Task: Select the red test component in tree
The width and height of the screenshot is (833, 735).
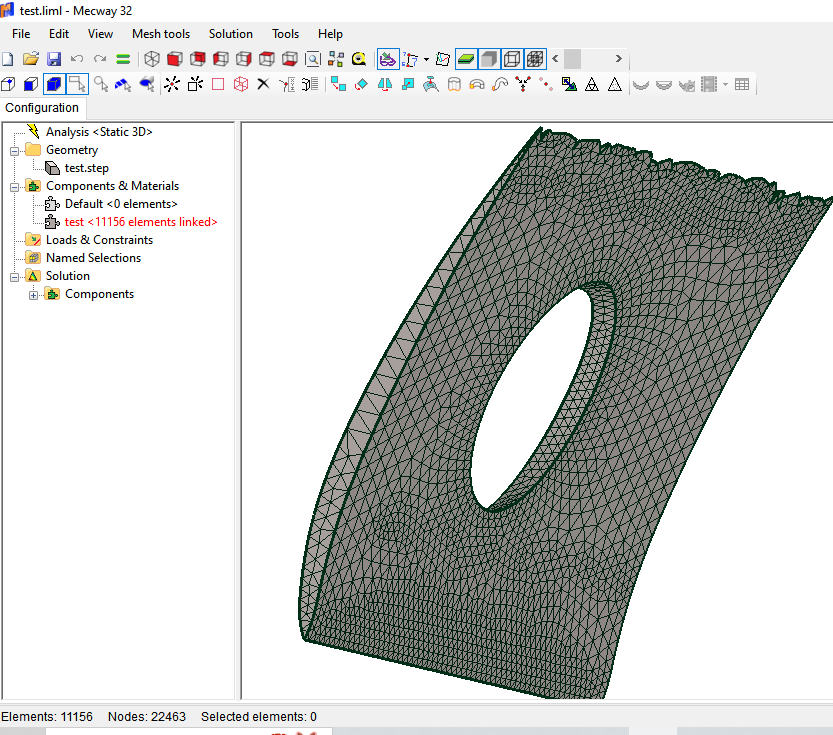Action: (140, 222)
